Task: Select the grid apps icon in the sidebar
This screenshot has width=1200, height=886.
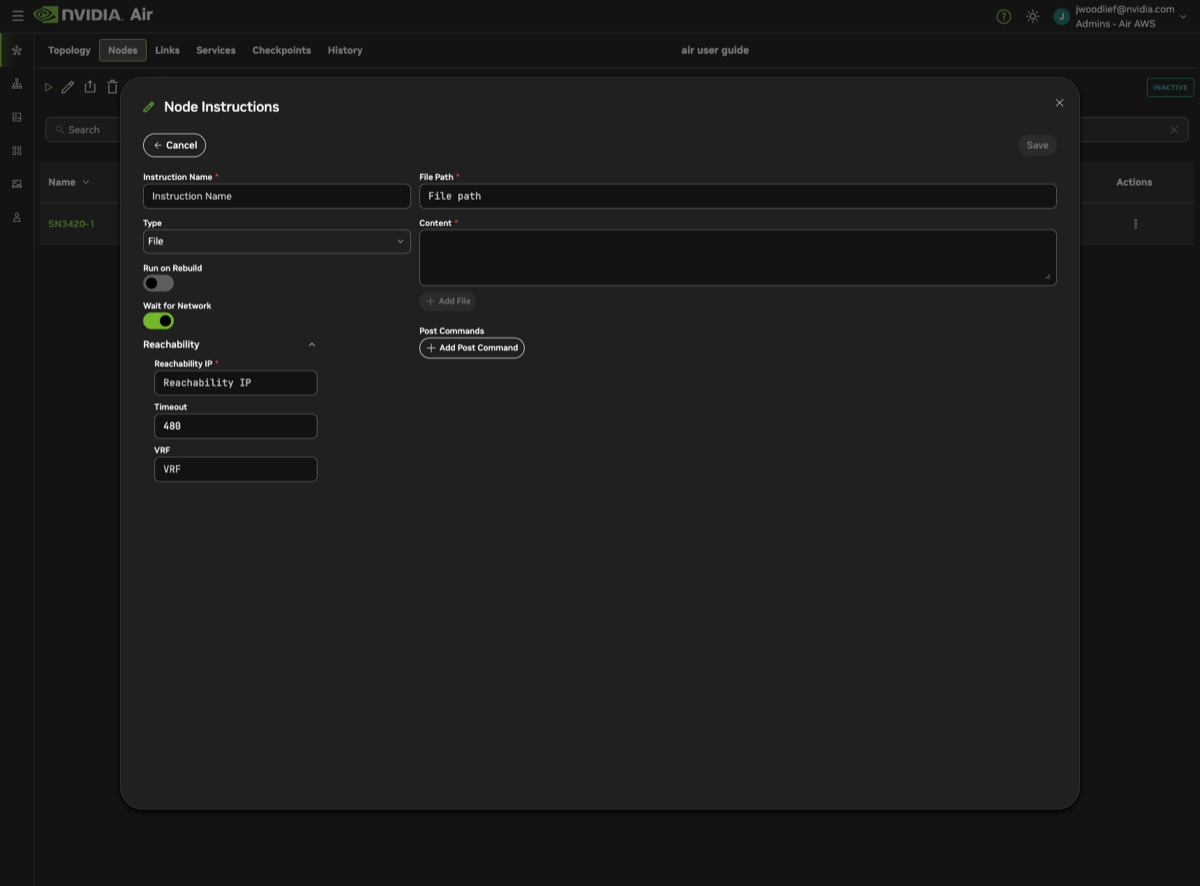Action: click(x=16, y=150)
